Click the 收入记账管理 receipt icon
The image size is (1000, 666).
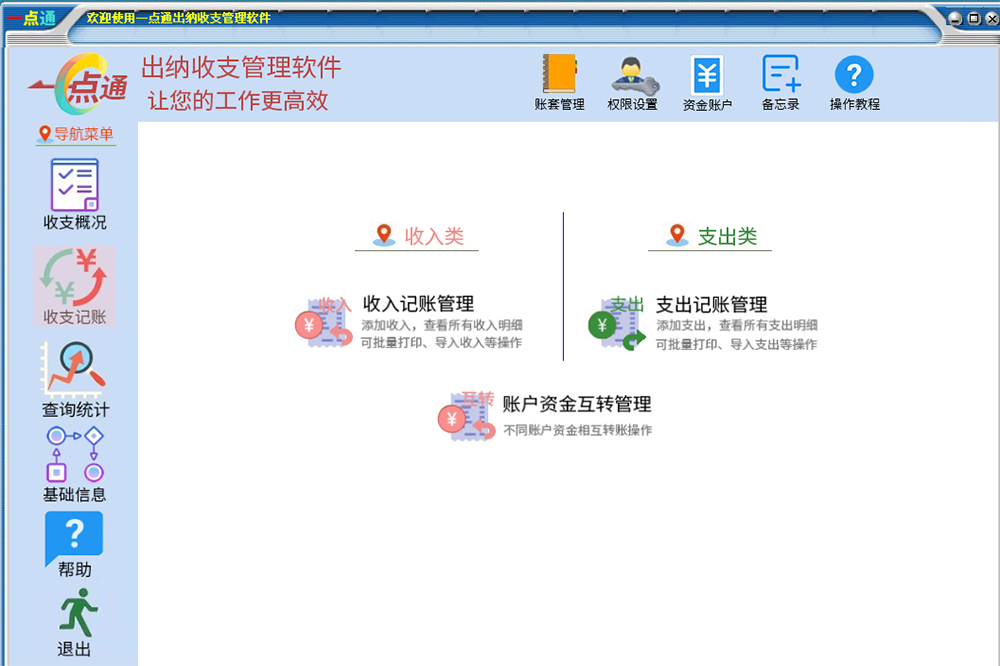coord(324,323)
